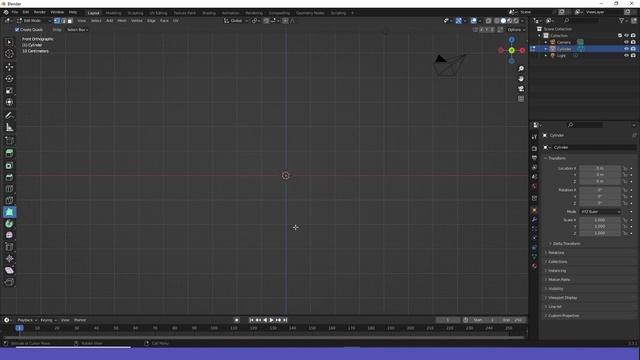Click the highlighted Poly Build tool
The height and width of the screenshot is (360, 640).
[9, 212]
